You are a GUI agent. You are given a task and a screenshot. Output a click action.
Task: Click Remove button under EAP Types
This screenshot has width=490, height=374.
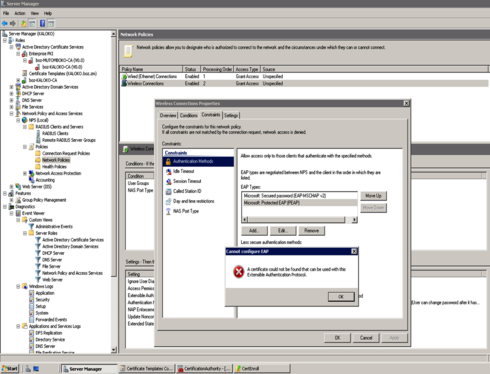[312, 231]
